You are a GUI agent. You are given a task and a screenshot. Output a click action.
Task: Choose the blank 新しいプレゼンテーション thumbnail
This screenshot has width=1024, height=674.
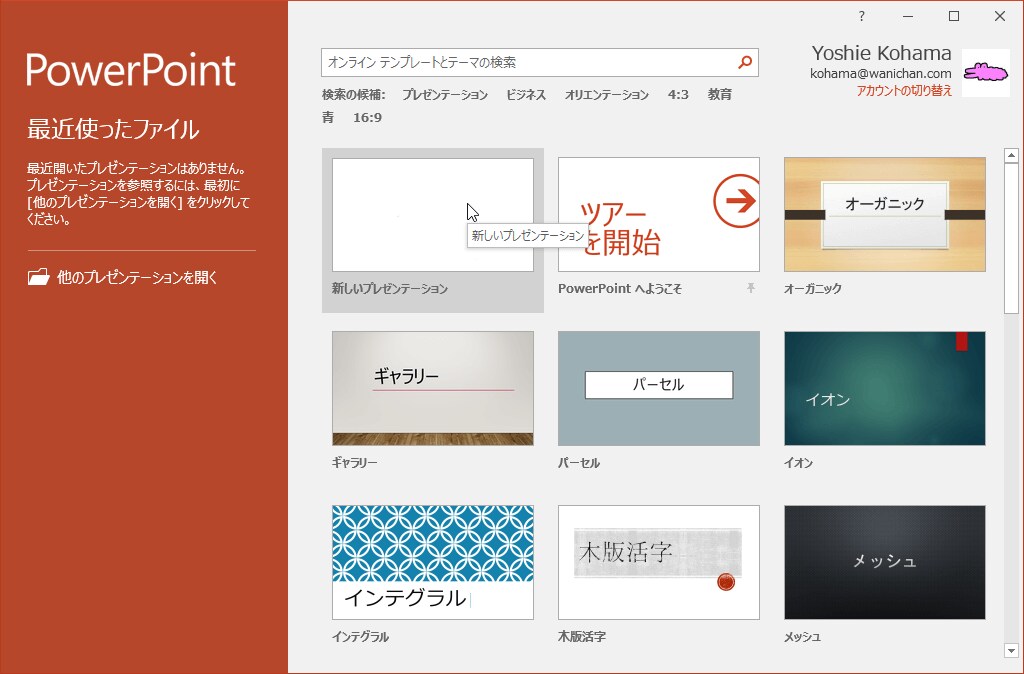point(432,214)
